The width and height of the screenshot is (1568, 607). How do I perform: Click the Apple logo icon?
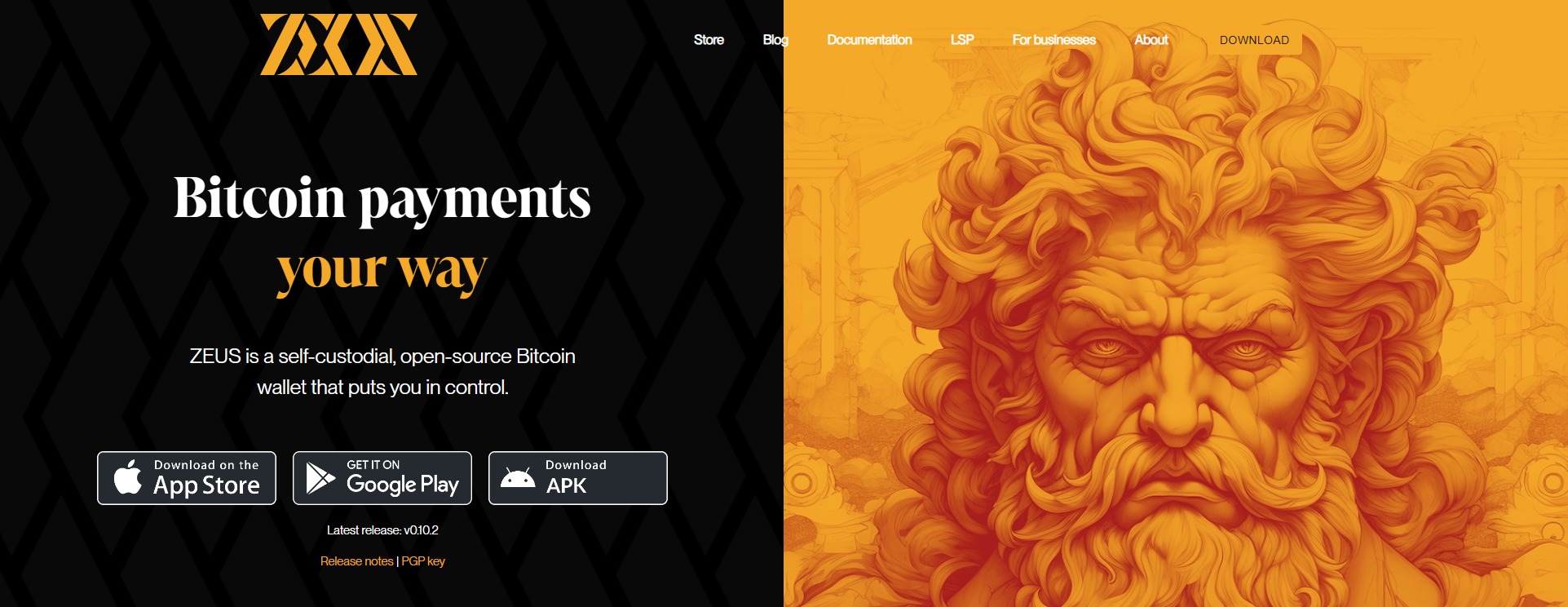[127, 477]
